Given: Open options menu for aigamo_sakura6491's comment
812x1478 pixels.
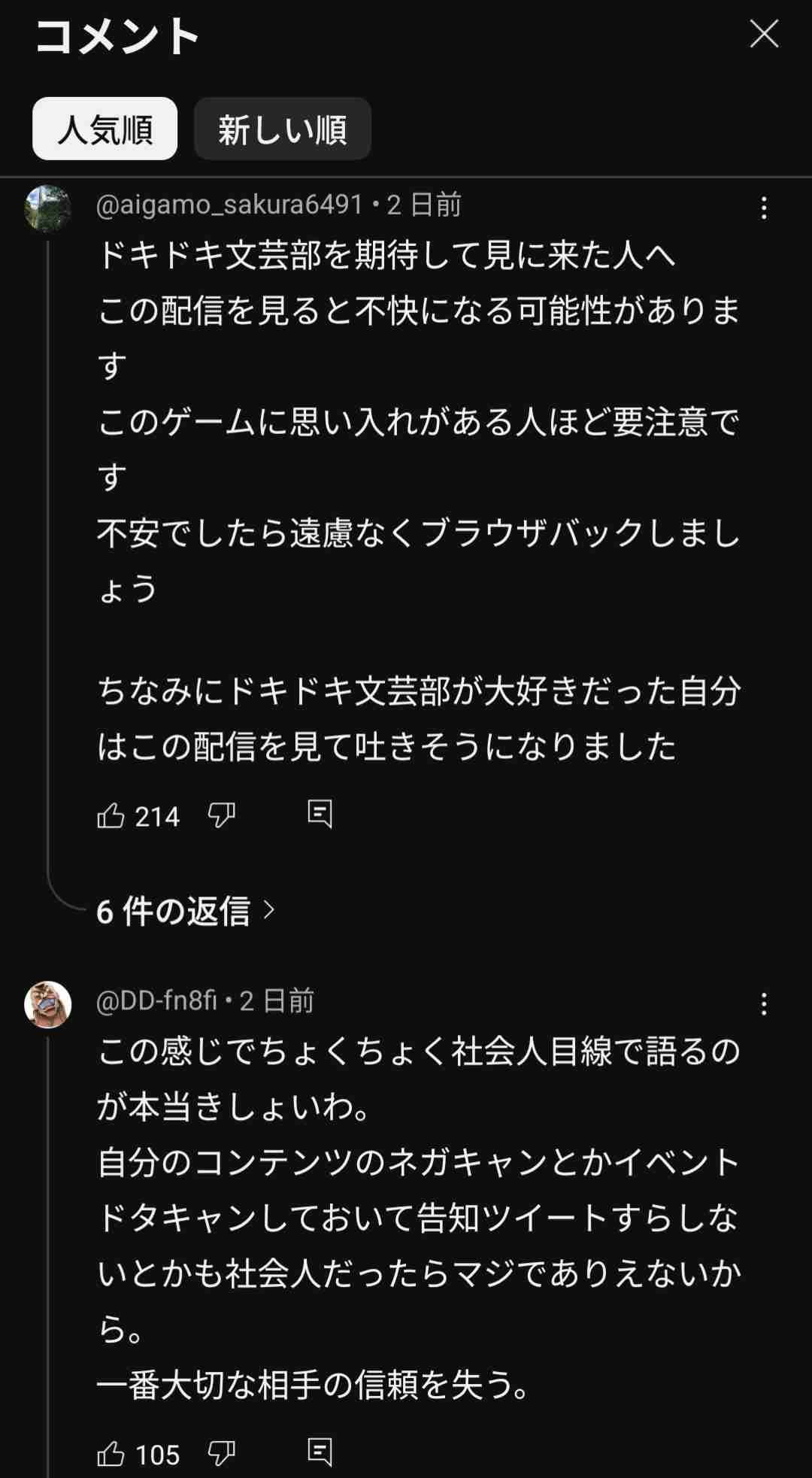Looking at the screenshot, I should (764, 208).
